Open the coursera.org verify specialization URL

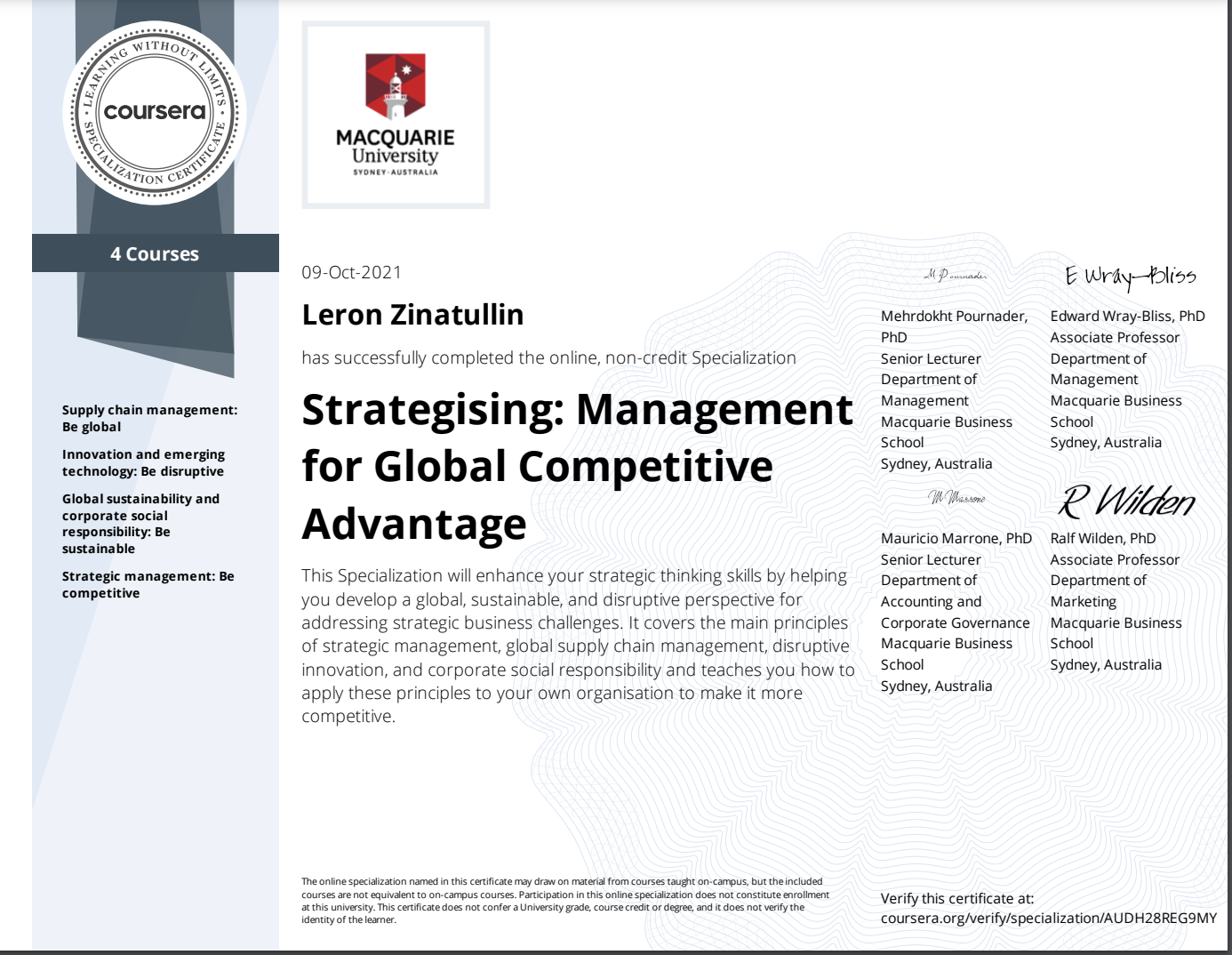(1048, 918)
